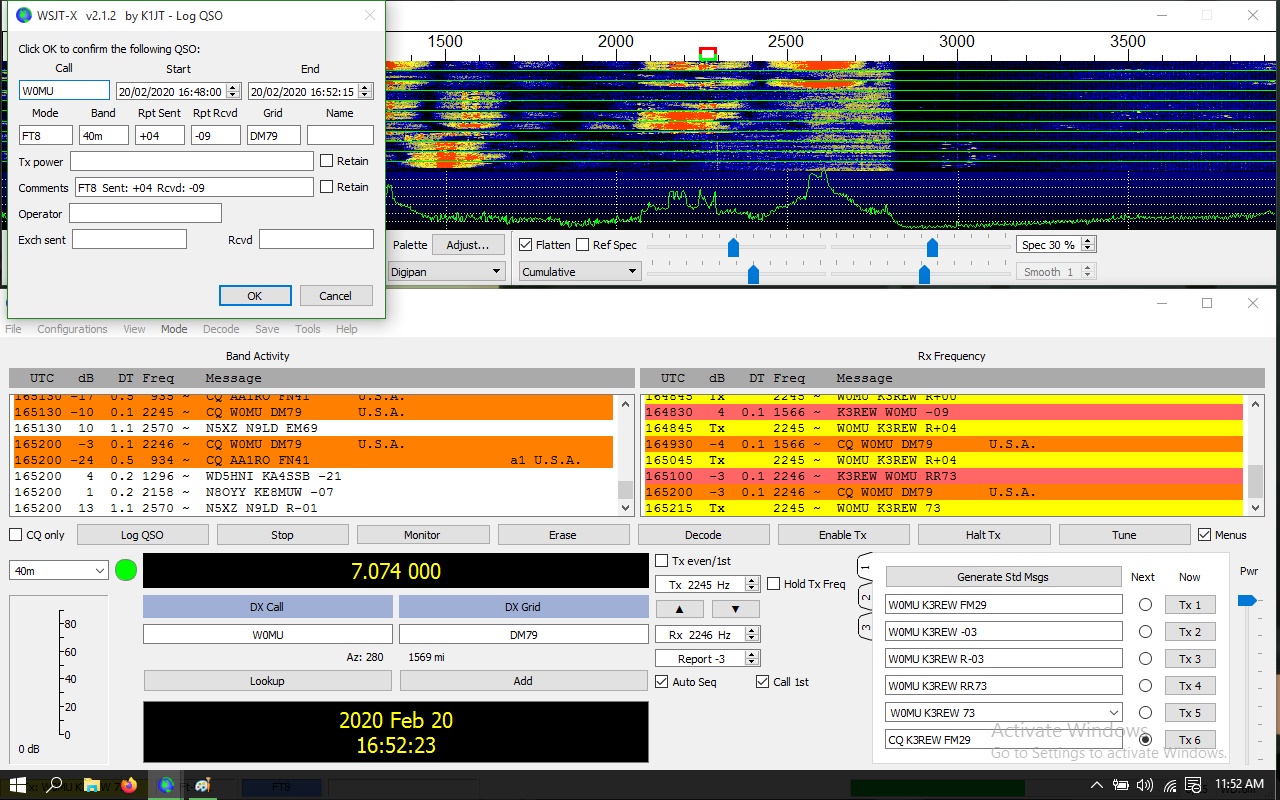Open the Windows Start menu
Viewport: 1280px width, 800px height.
coord(18,785)
